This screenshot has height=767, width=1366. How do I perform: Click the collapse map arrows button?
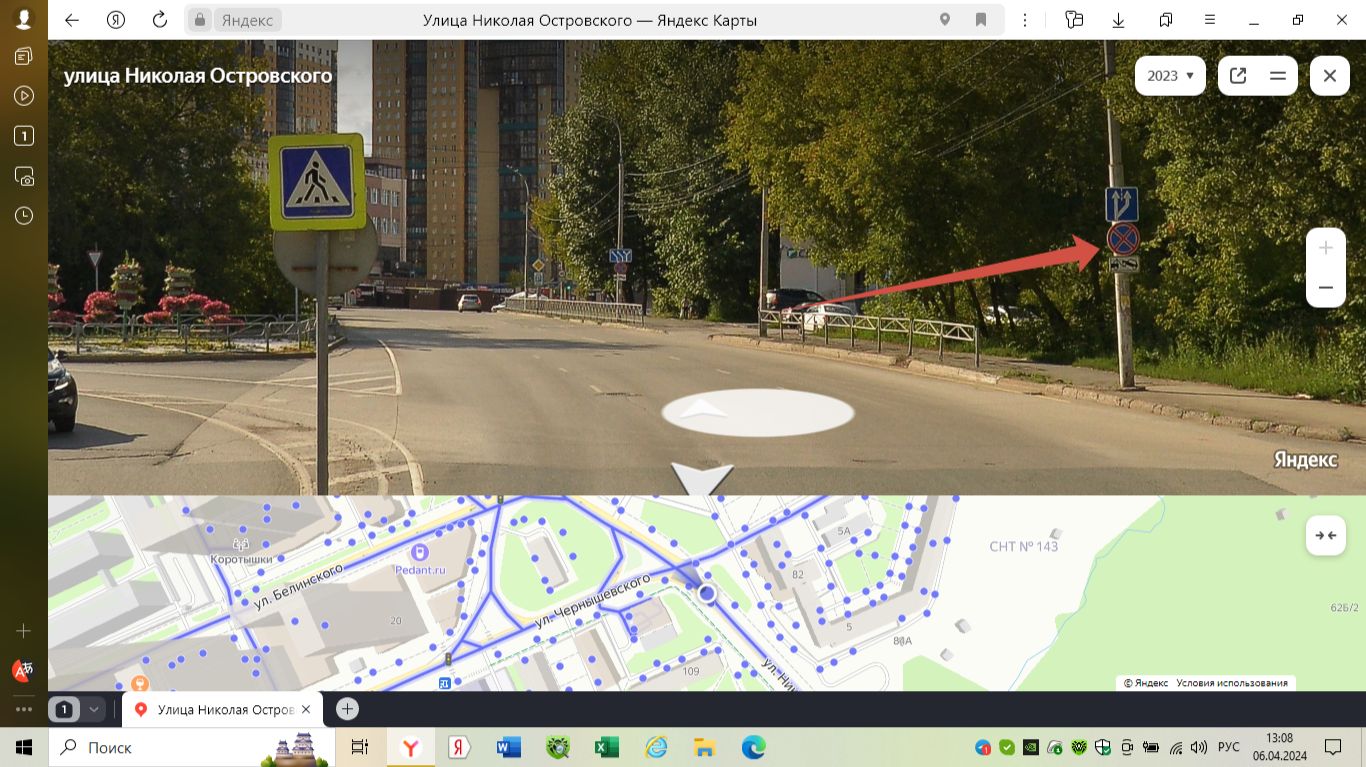(1326, 536)
